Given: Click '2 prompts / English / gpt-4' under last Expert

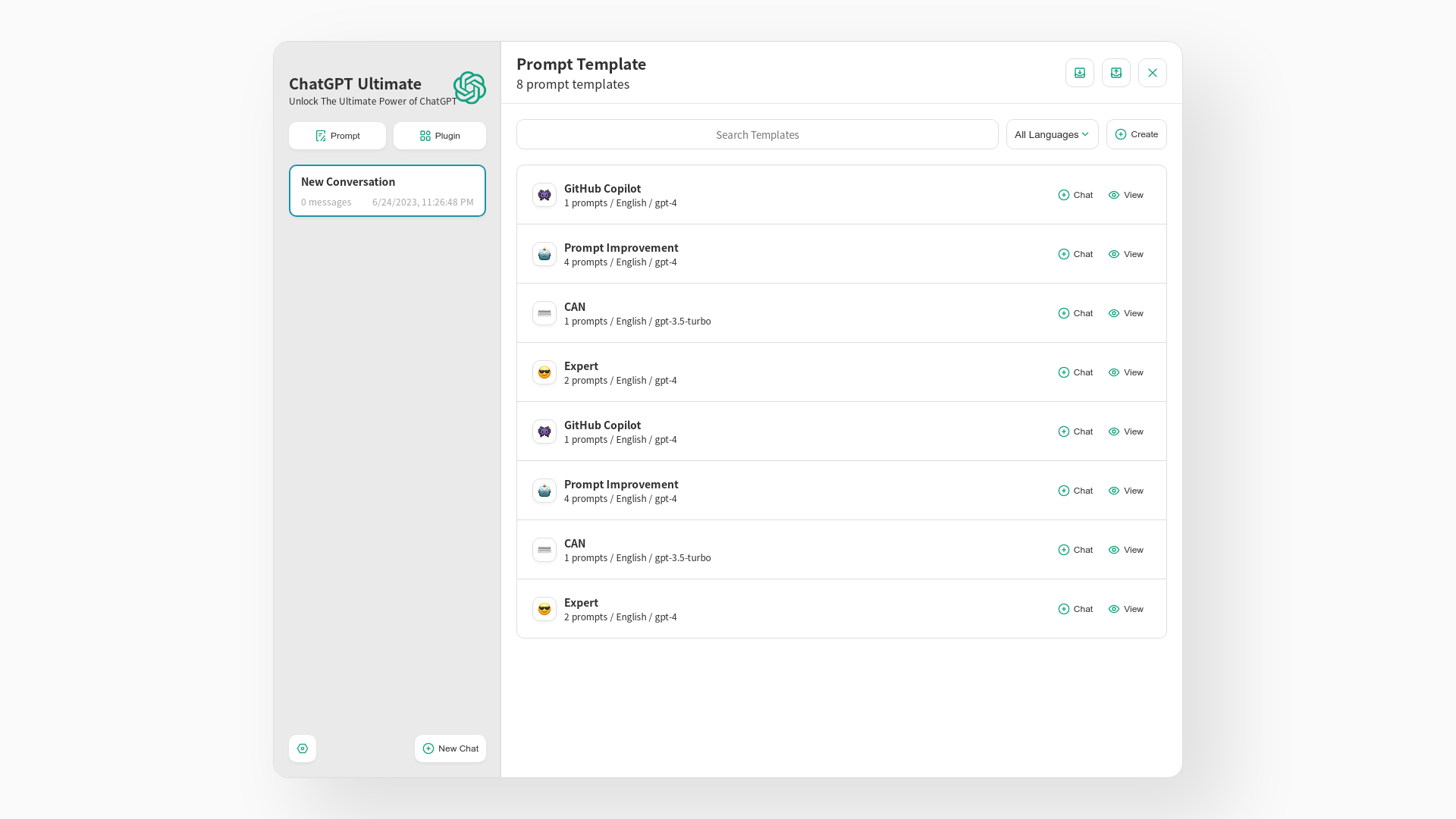Looking at the screenshot, I should [620, 617].
